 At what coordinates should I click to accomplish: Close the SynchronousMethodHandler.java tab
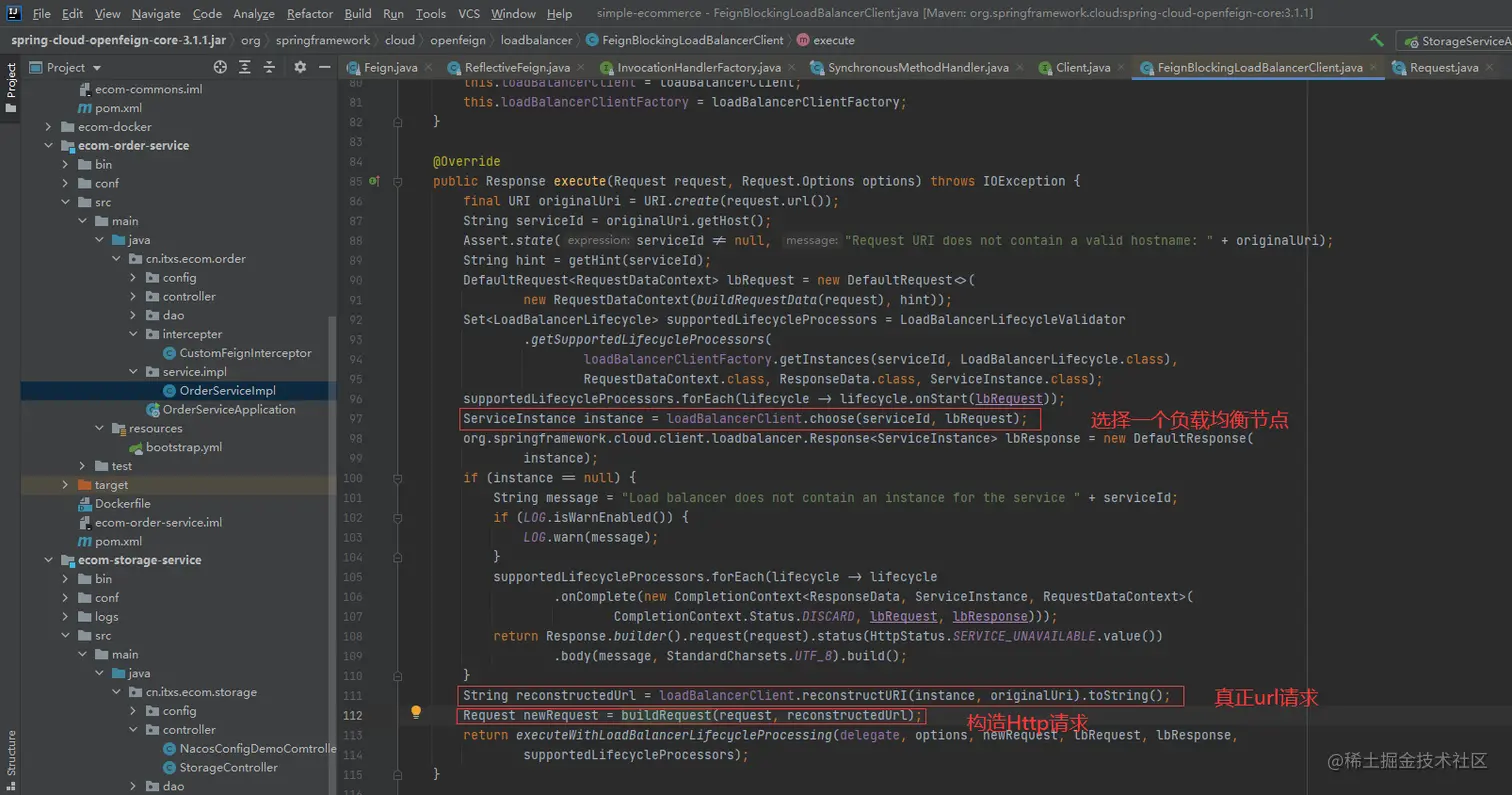click(x=1020, y=68)
